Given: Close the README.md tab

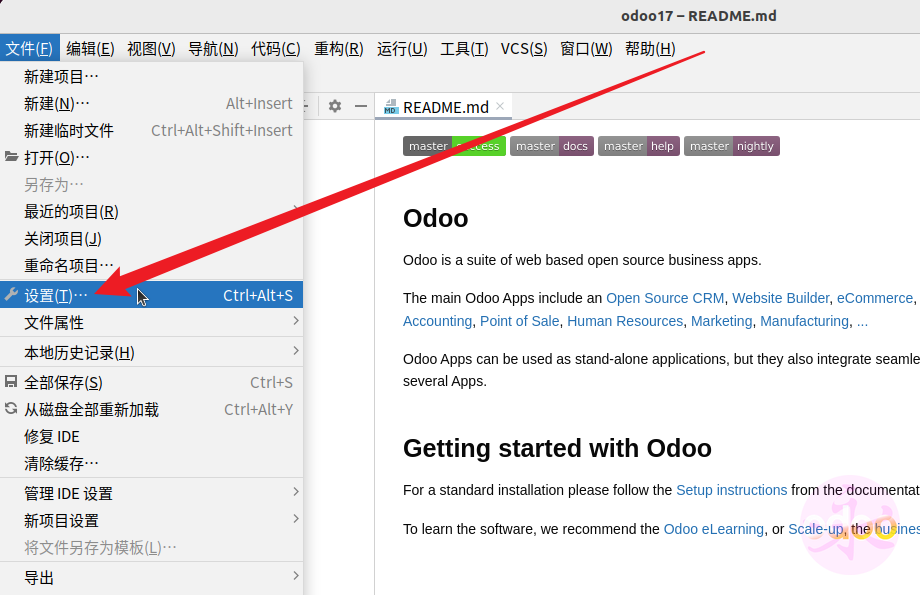Looking at the screenshot, I should pyautogui.click(x=500, y=106).
